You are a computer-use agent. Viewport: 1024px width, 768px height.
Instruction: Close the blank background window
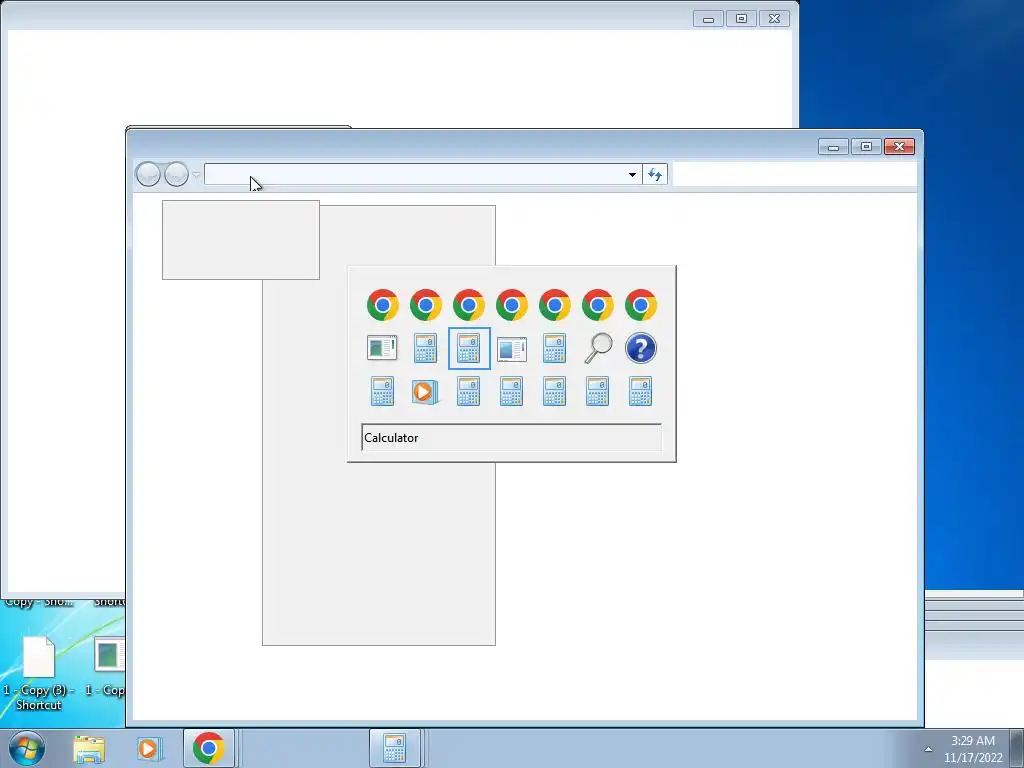click(775, 19)
